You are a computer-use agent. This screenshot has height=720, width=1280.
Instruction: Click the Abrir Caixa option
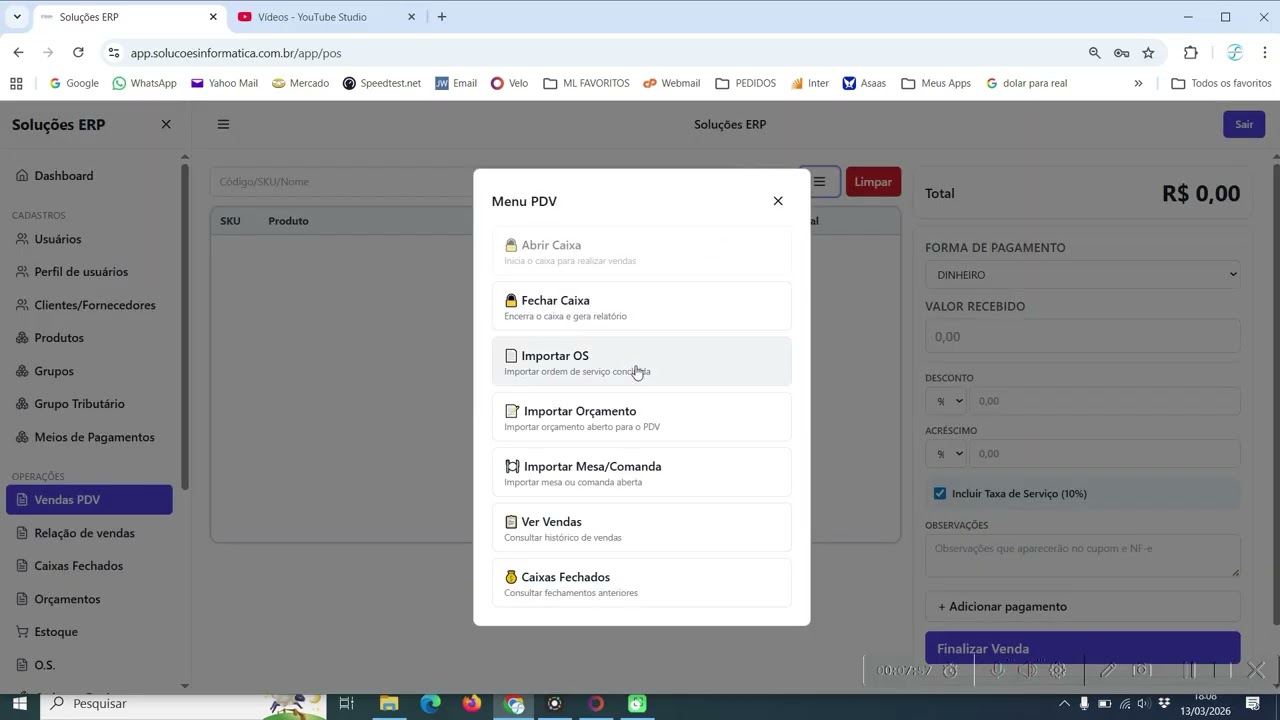pyautogui.click(x=641, y=251)
